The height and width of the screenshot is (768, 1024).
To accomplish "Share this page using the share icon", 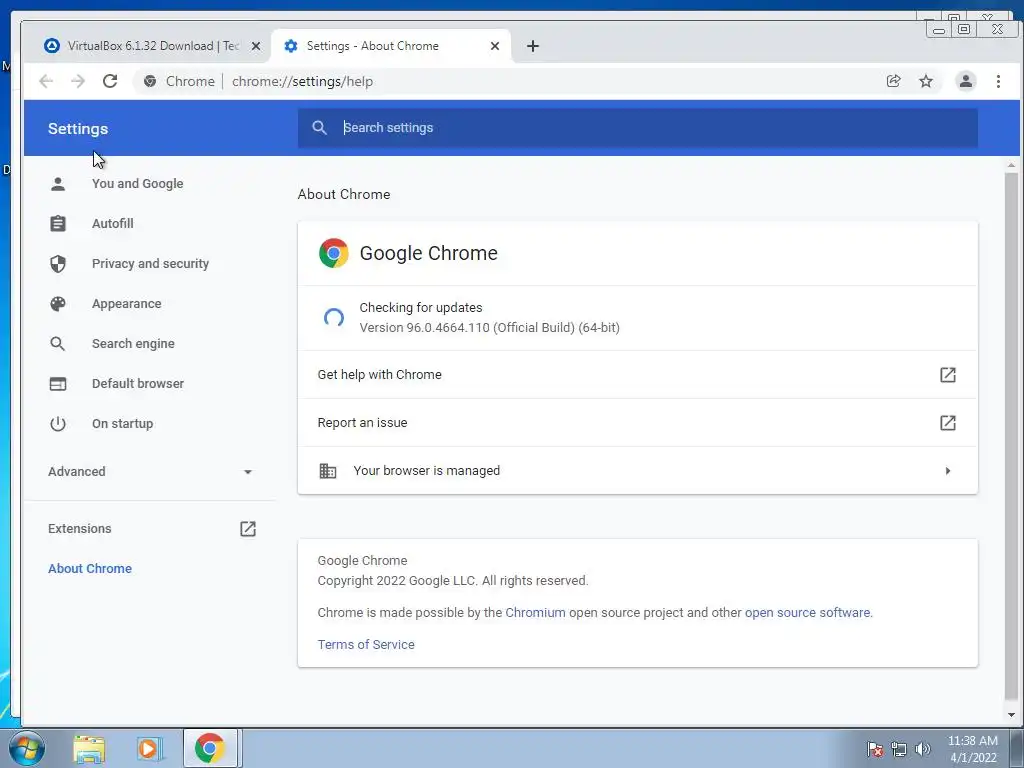I will pyautogui.click(x=893, y=81).
